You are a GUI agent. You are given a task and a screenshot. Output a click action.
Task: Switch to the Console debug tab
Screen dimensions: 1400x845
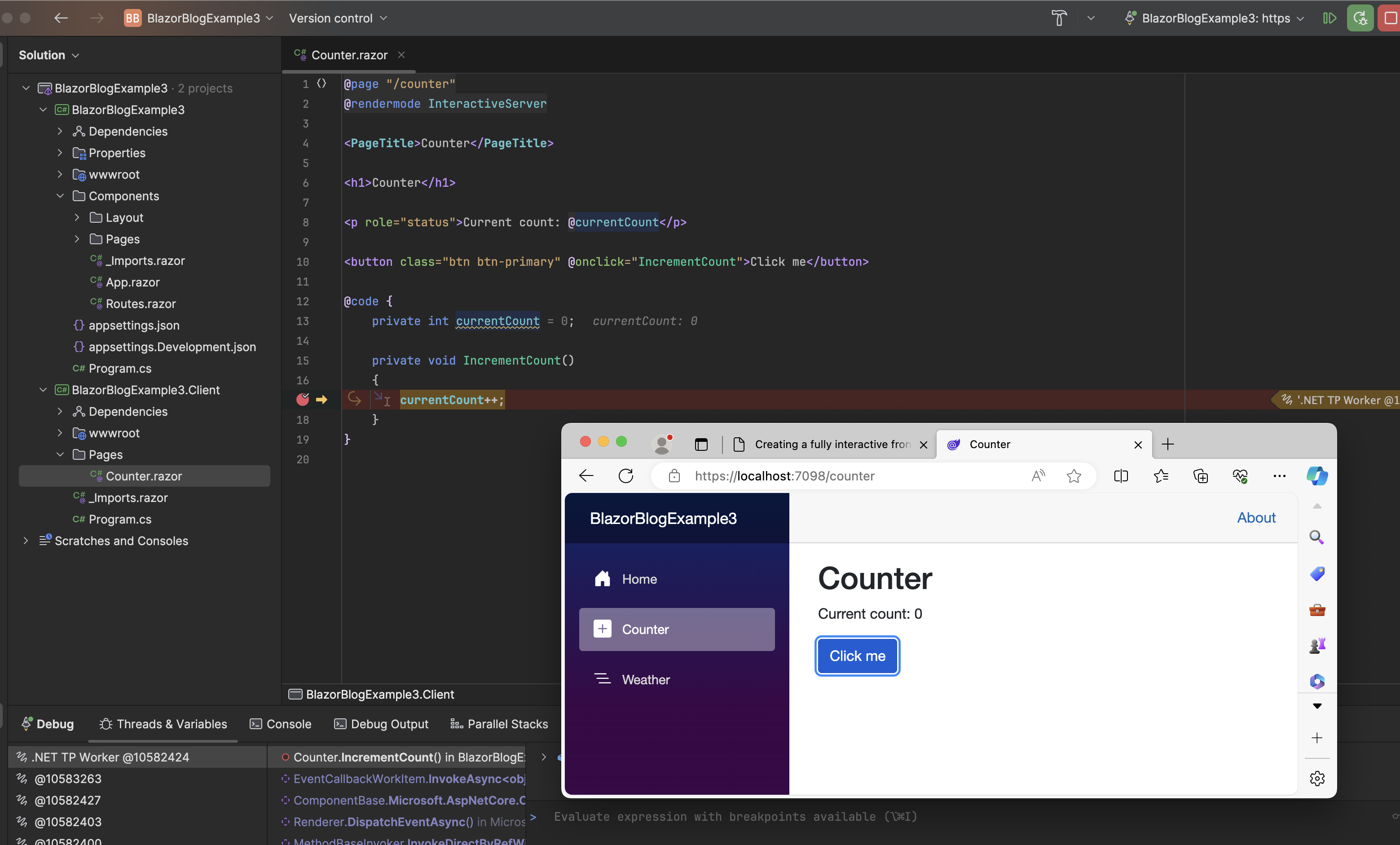[x=281, y=724]
